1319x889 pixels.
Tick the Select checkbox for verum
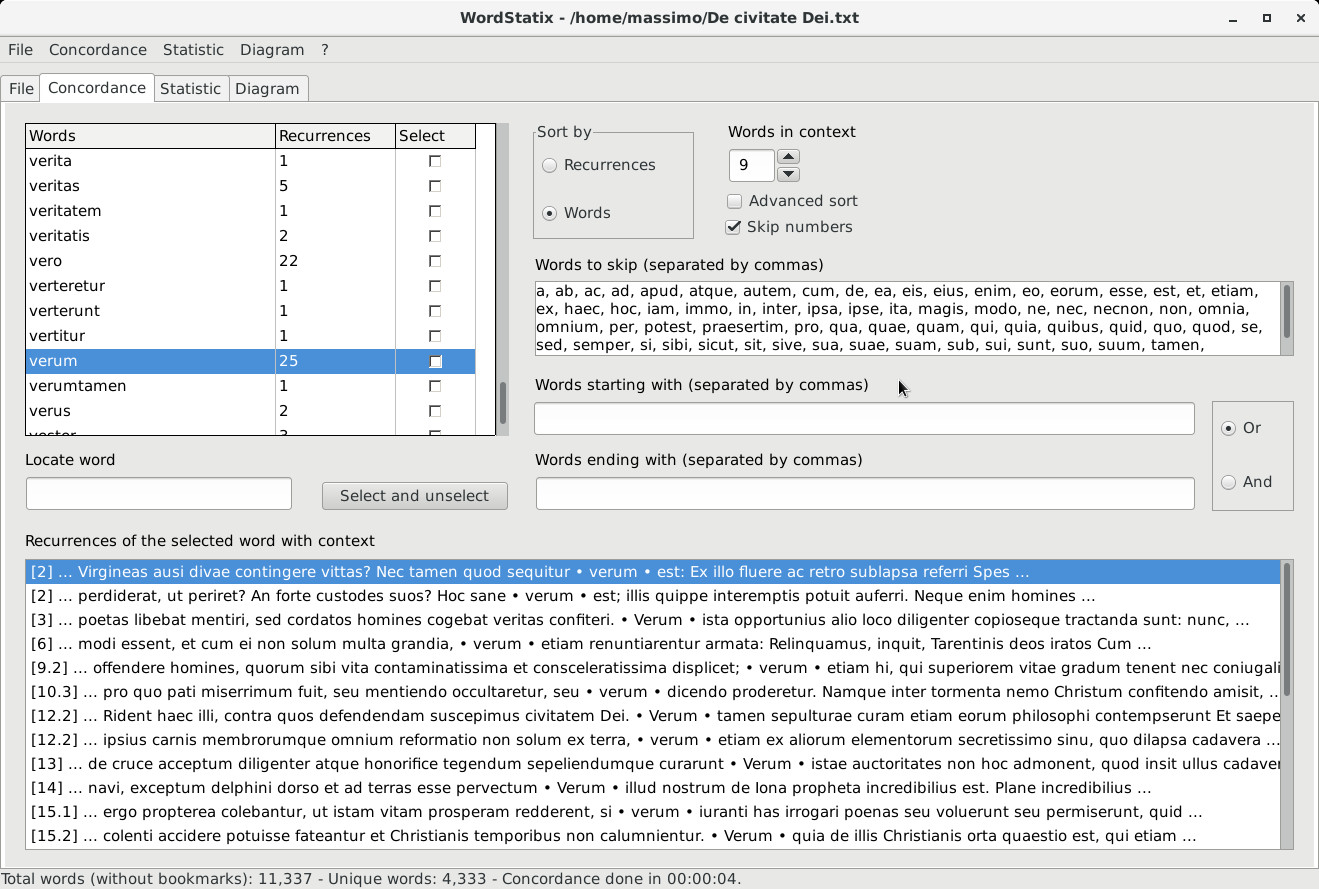pos(435,361)
